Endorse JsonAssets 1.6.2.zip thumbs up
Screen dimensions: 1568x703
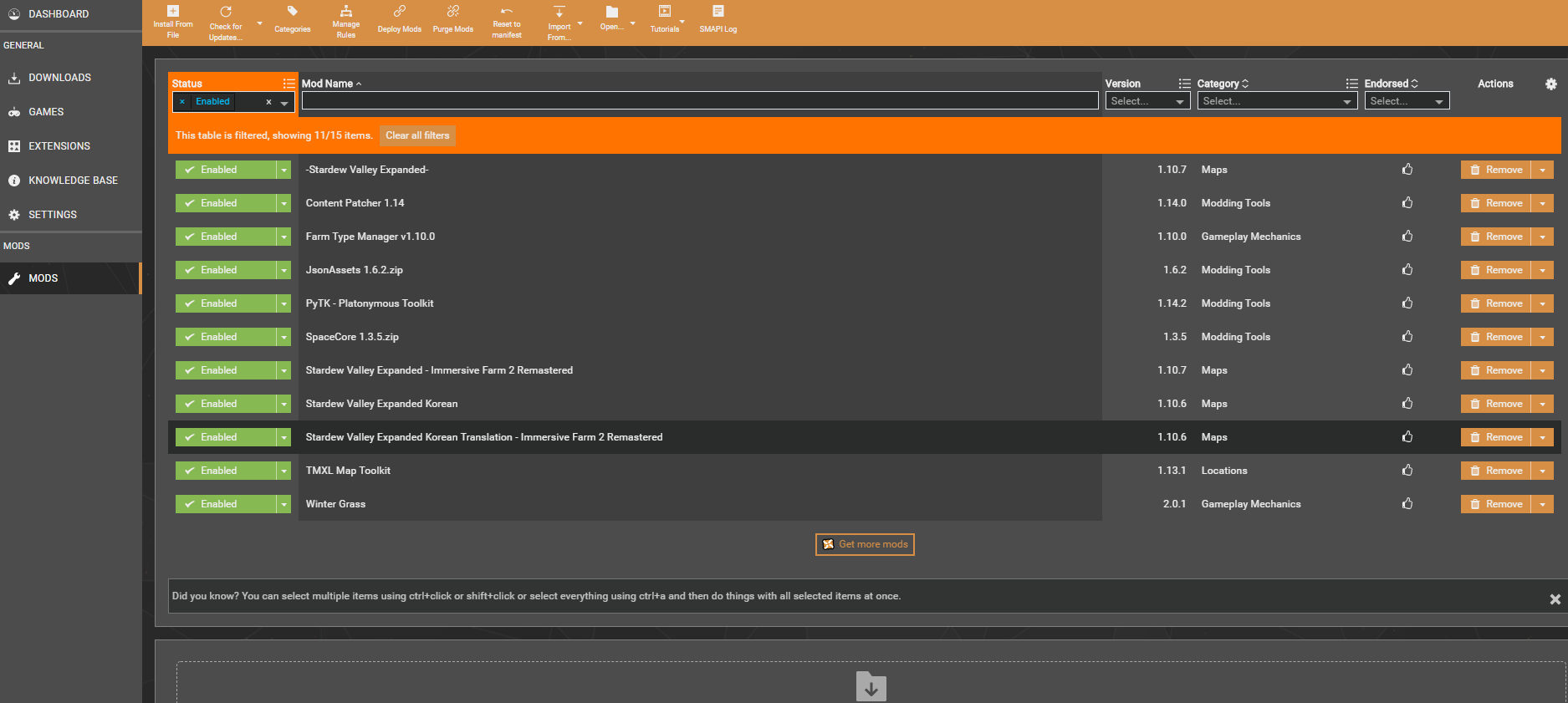coord(1407,270)
